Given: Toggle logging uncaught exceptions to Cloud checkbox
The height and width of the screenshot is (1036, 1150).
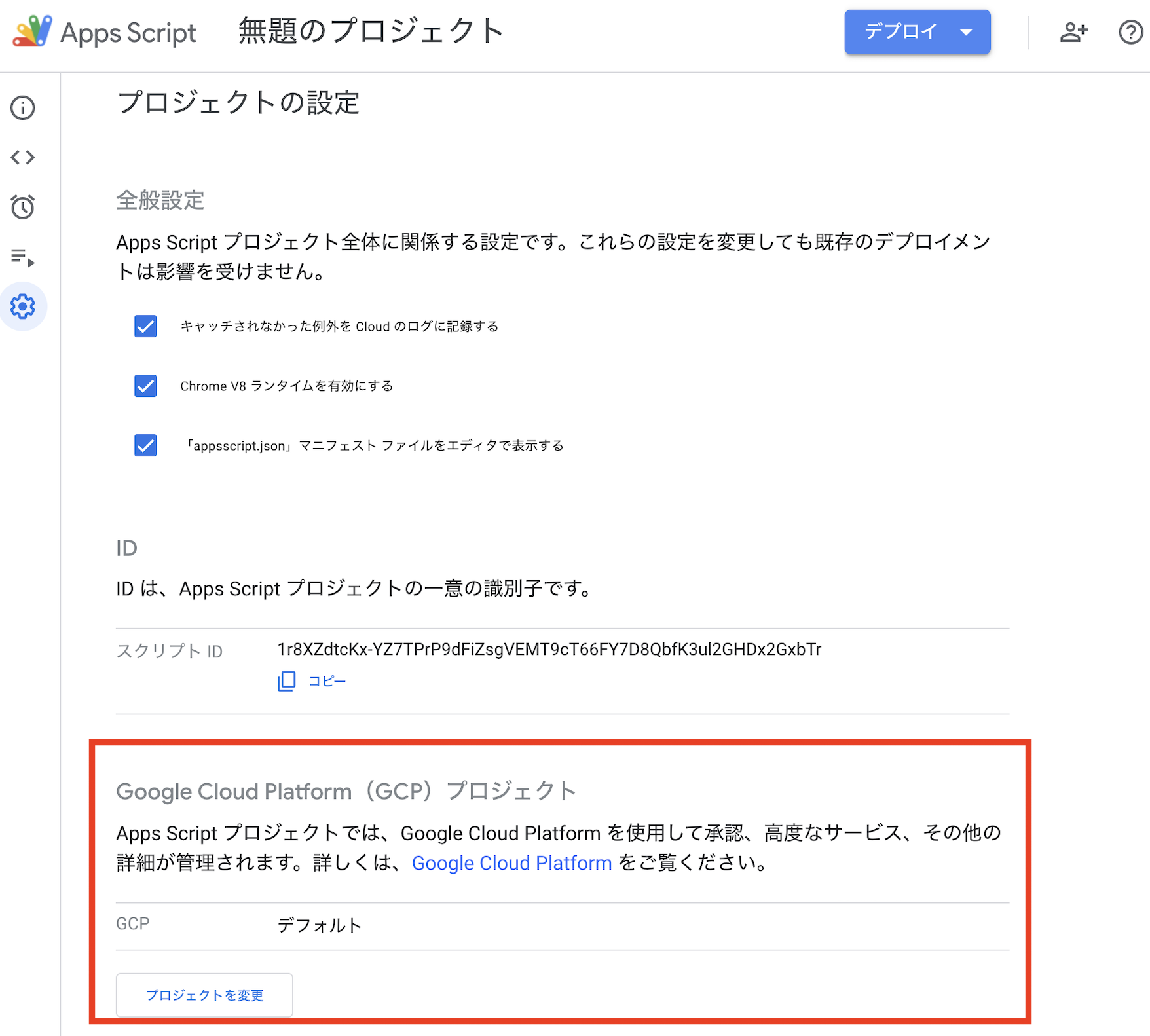Looking at the screenshot, I should click(x=145, y=326).
